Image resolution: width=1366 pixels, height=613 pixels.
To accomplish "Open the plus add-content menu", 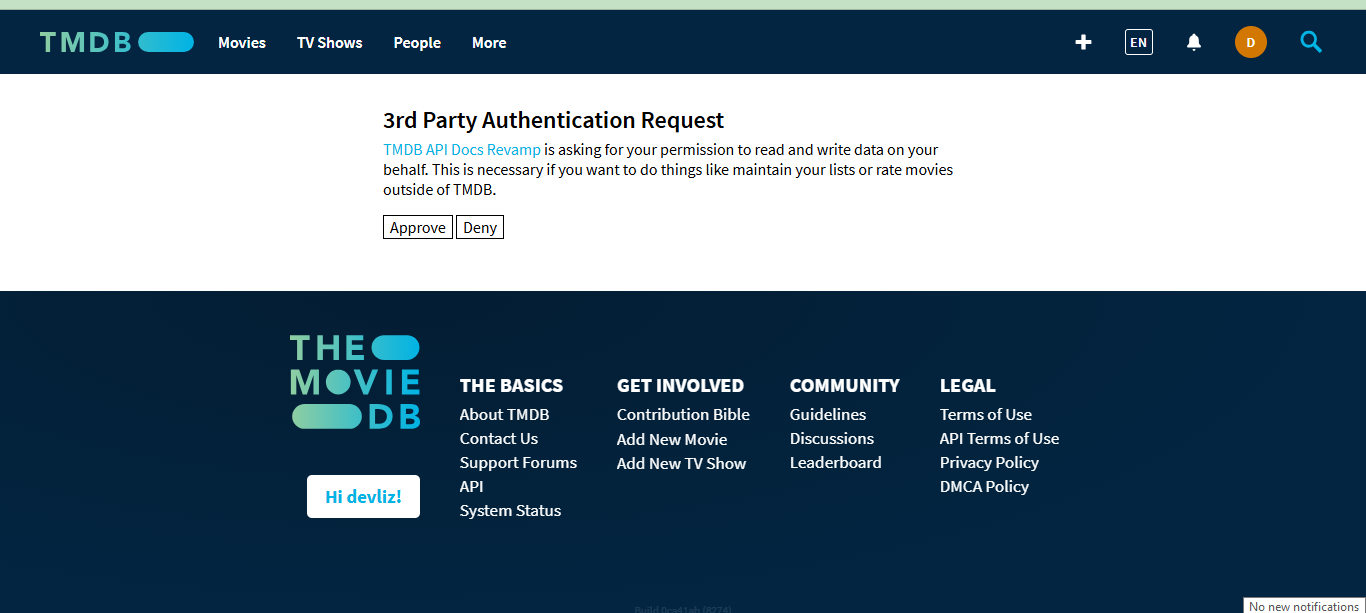I will pos(1083,42).
